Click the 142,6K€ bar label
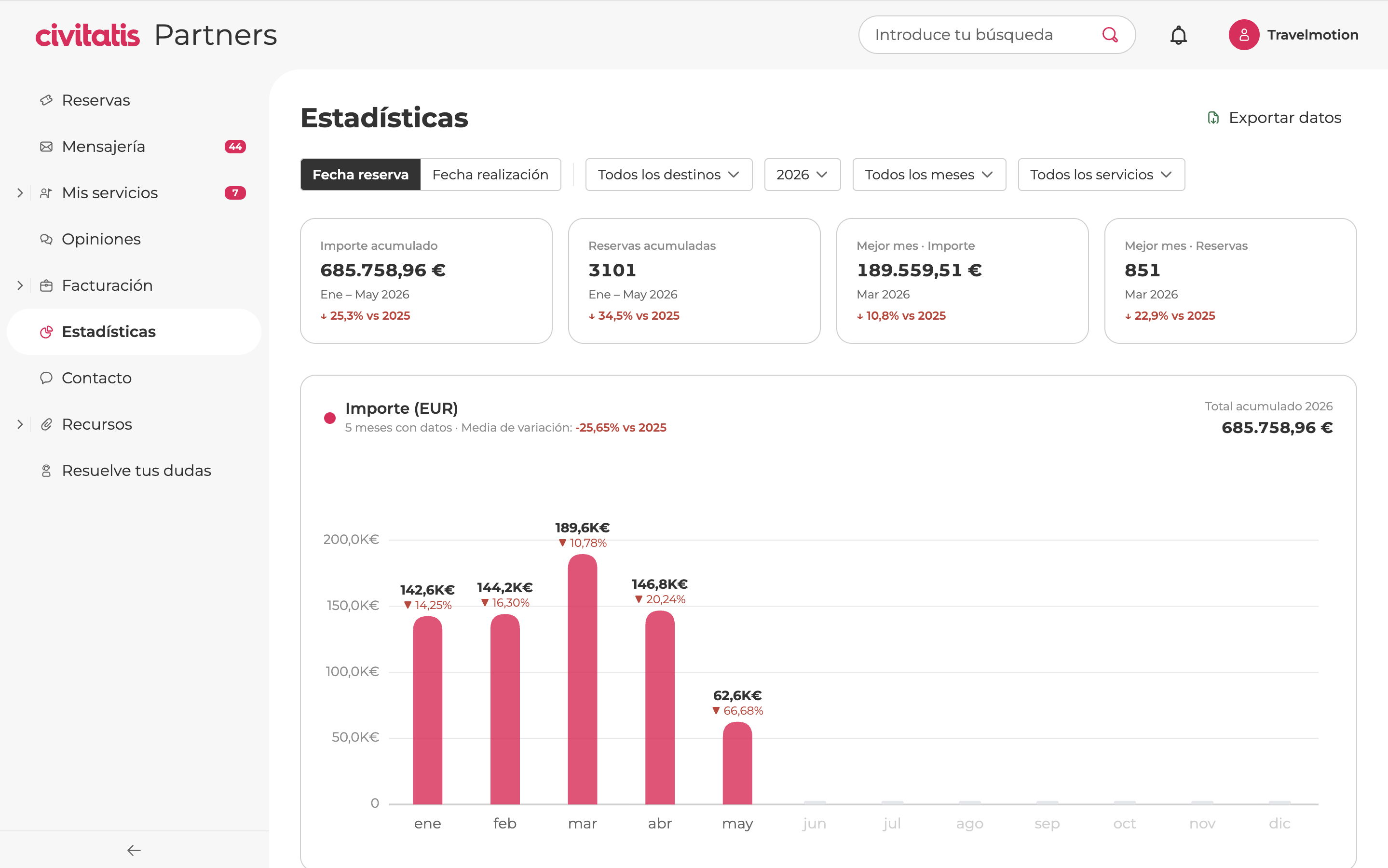The image size is (1388, 868). tap(427, 590)
